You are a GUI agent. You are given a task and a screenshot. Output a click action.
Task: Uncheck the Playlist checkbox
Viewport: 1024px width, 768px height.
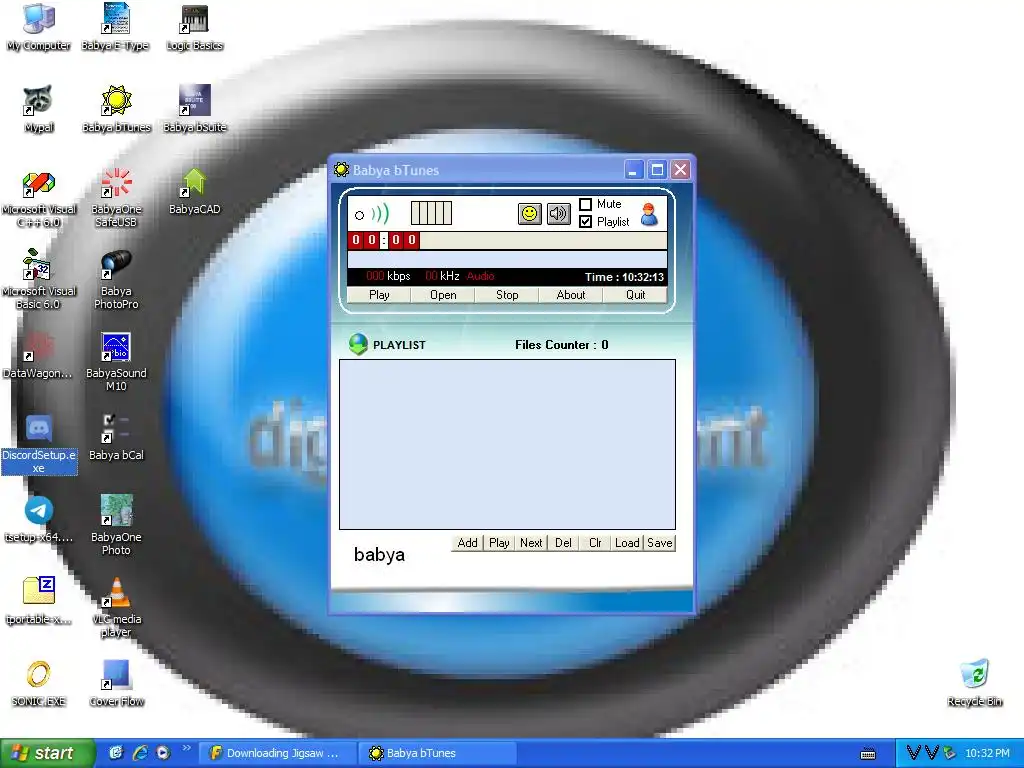(585, 222)
